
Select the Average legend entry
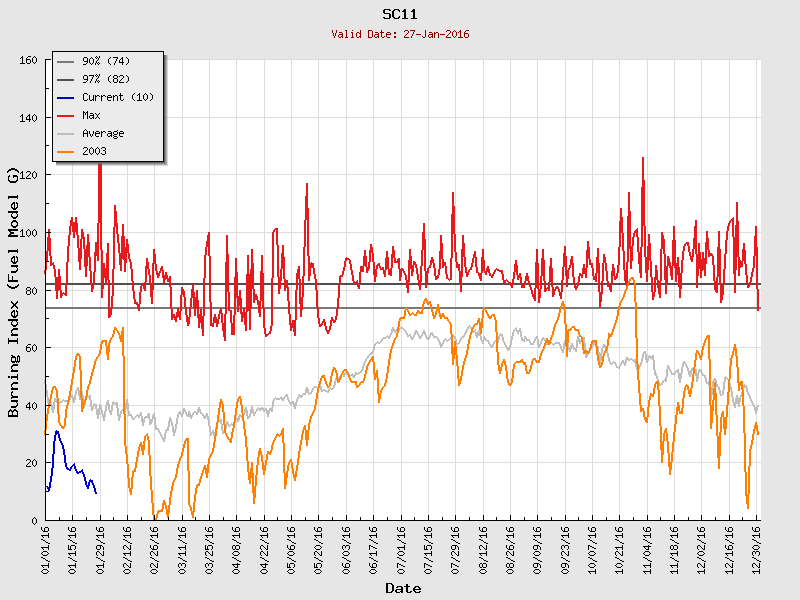[x=103, y=133]
